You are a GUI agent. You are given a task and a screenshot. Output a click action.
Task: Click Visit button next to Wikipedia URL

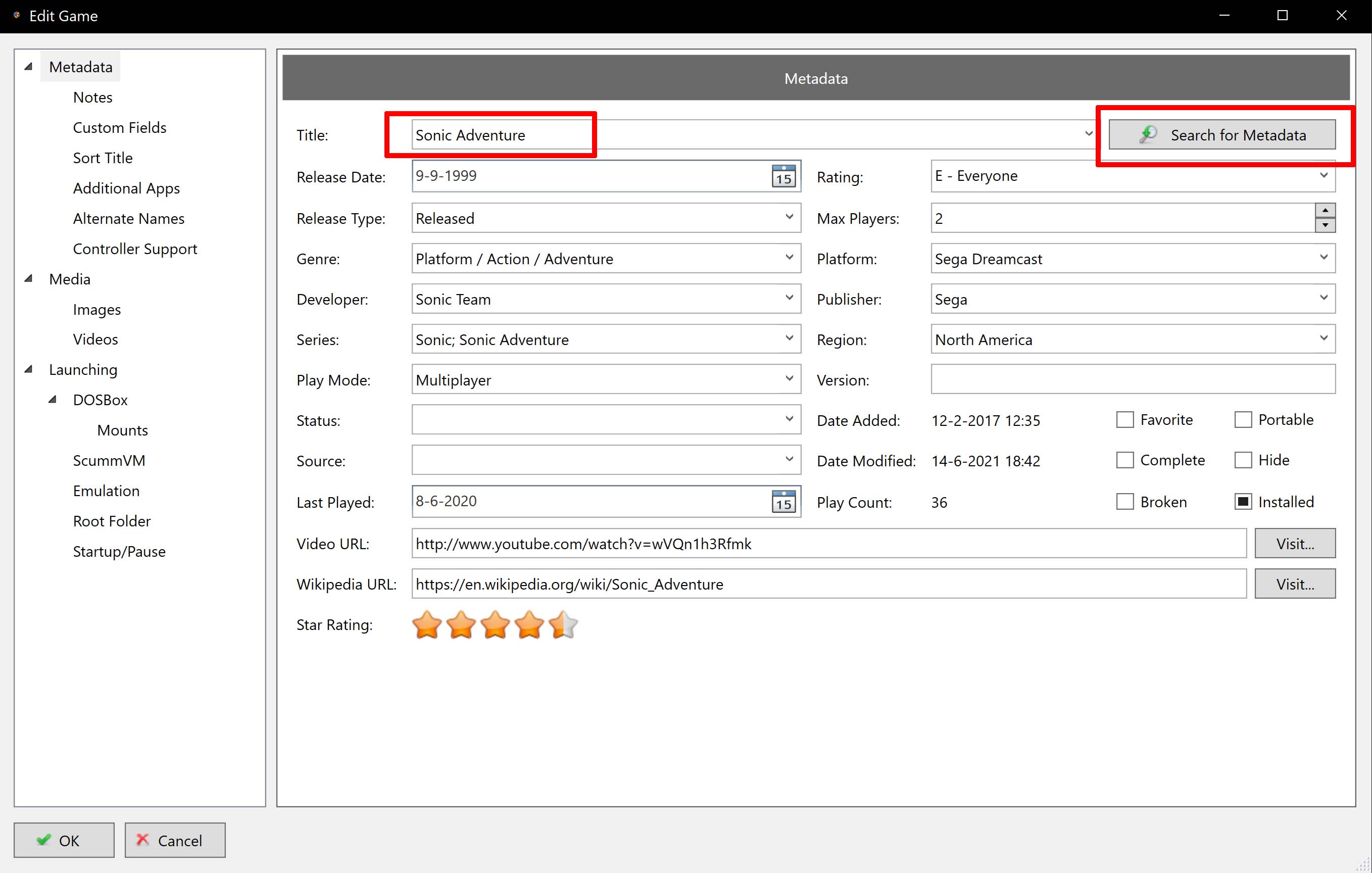(1295, 584)
